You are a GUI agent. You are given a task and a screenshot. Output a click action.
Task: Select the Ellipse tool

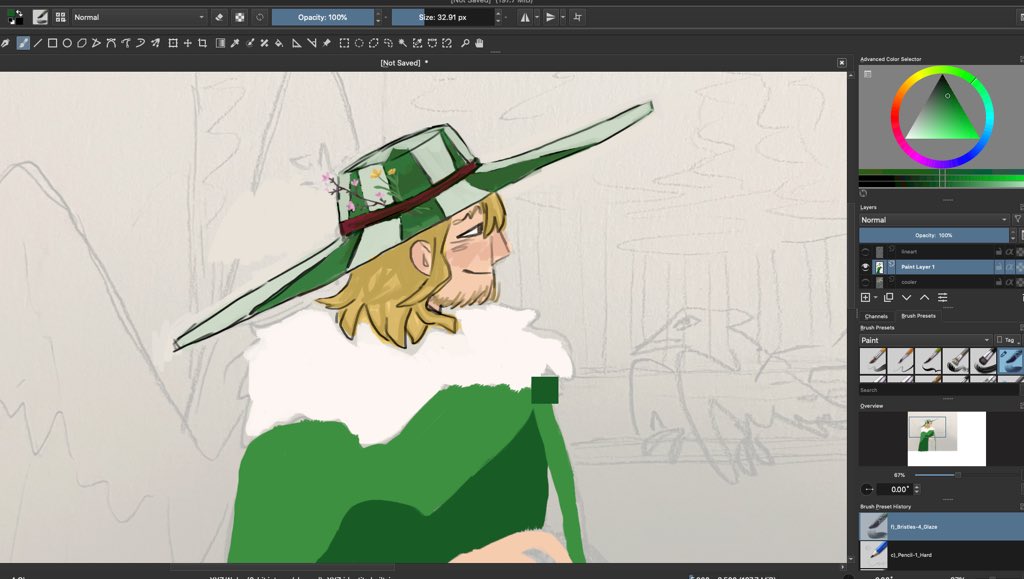pyautogui.click(x=67, y=43)
